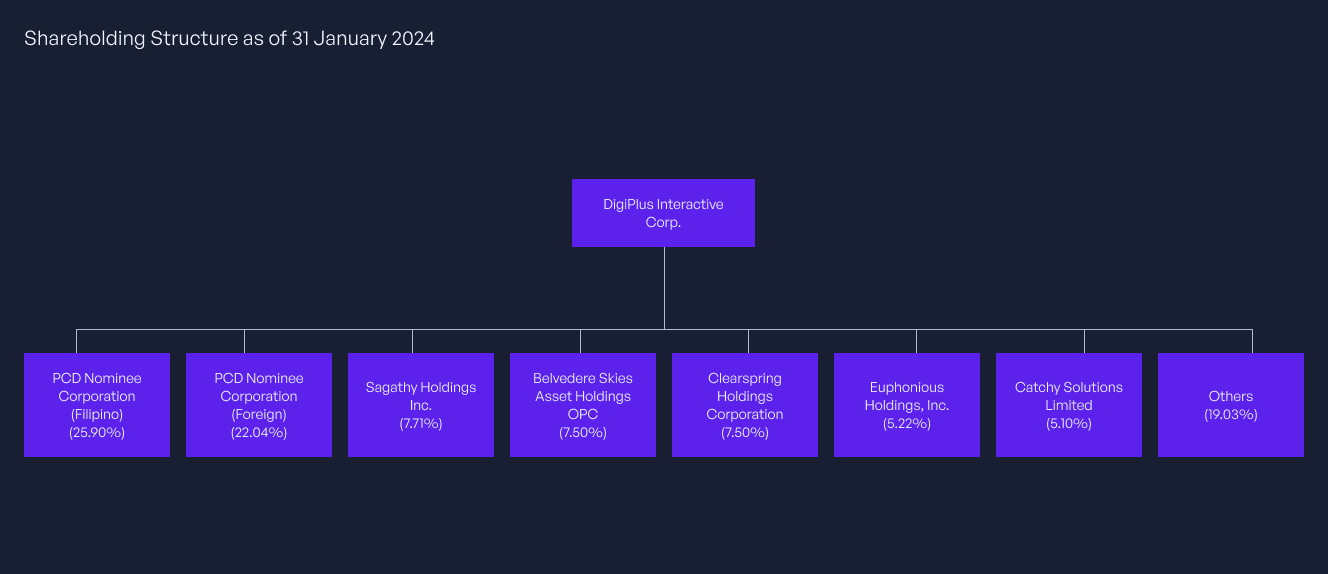Select the PCD Nominee Corporation (Filipino) box
The image size is (1328, 574).
pos(97,405)
